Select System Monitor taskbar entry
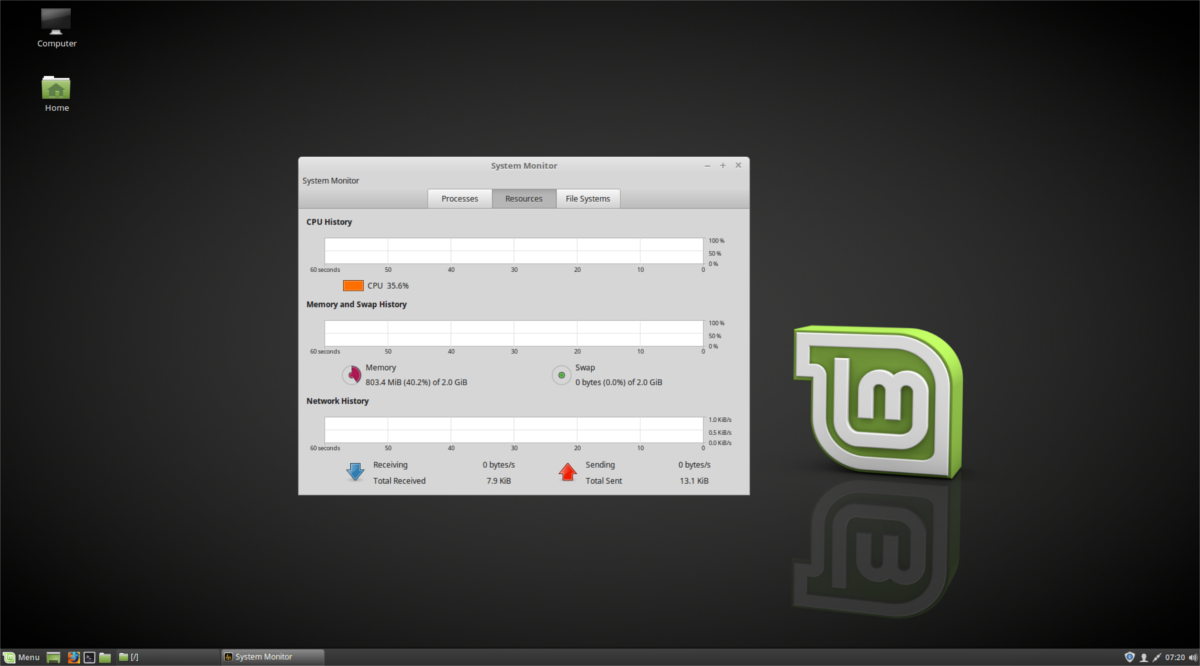1200x666 pixels. 273,657
